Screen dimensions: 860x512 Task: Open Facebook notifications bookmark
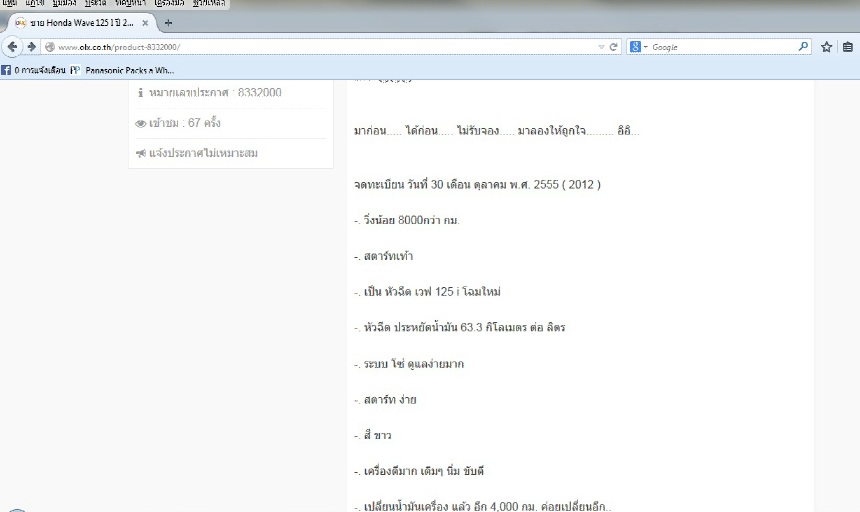(x=33, y=70)
